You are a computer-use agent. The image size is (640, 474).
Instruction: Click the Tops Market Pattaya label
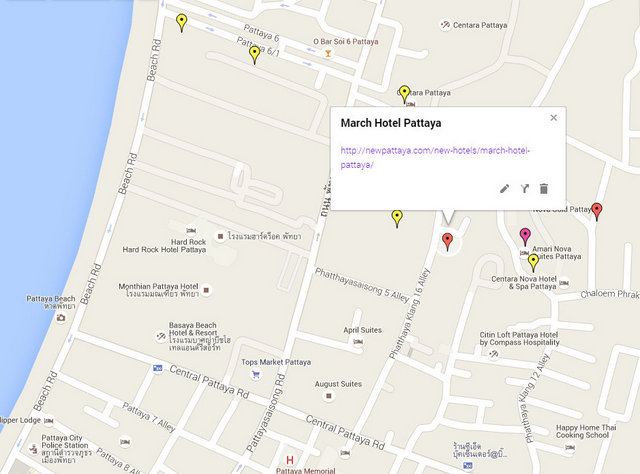[276, 362]
